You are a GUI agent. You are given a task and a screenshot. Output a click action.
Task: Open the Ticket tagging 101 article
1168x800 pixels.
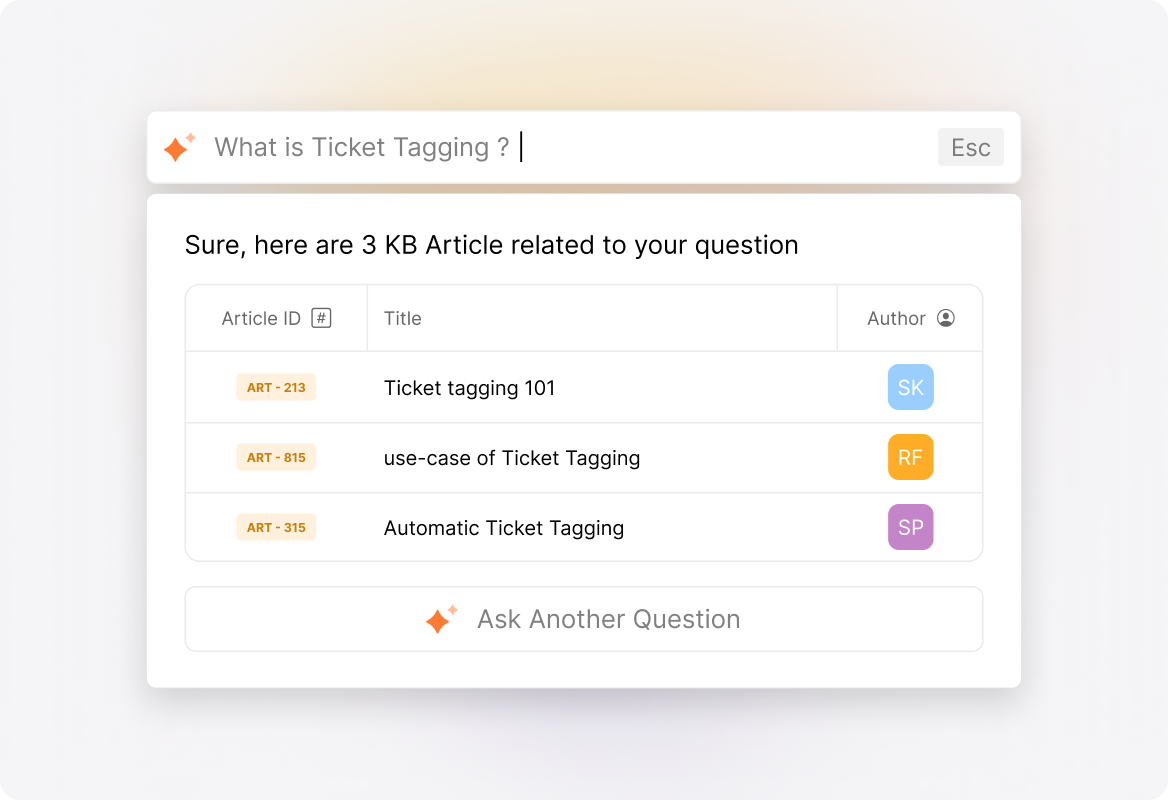(469, 388)
